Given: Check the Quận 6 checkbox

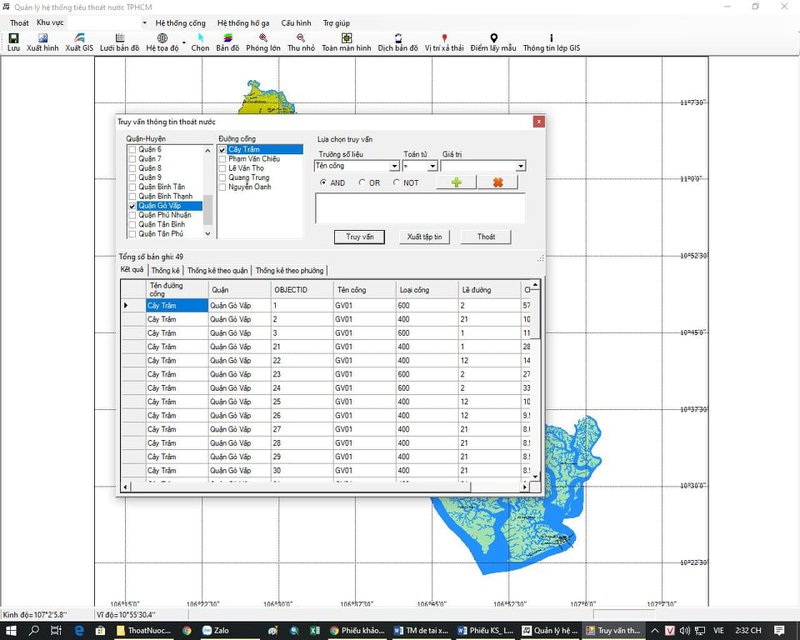Looking at the screenshot, I should pos(132,150).
